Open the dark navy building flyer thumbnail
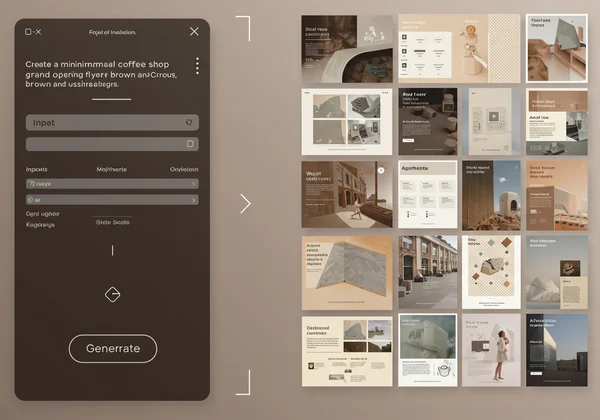This screenshot has width=600, height=420. click(x=557, y=350)
